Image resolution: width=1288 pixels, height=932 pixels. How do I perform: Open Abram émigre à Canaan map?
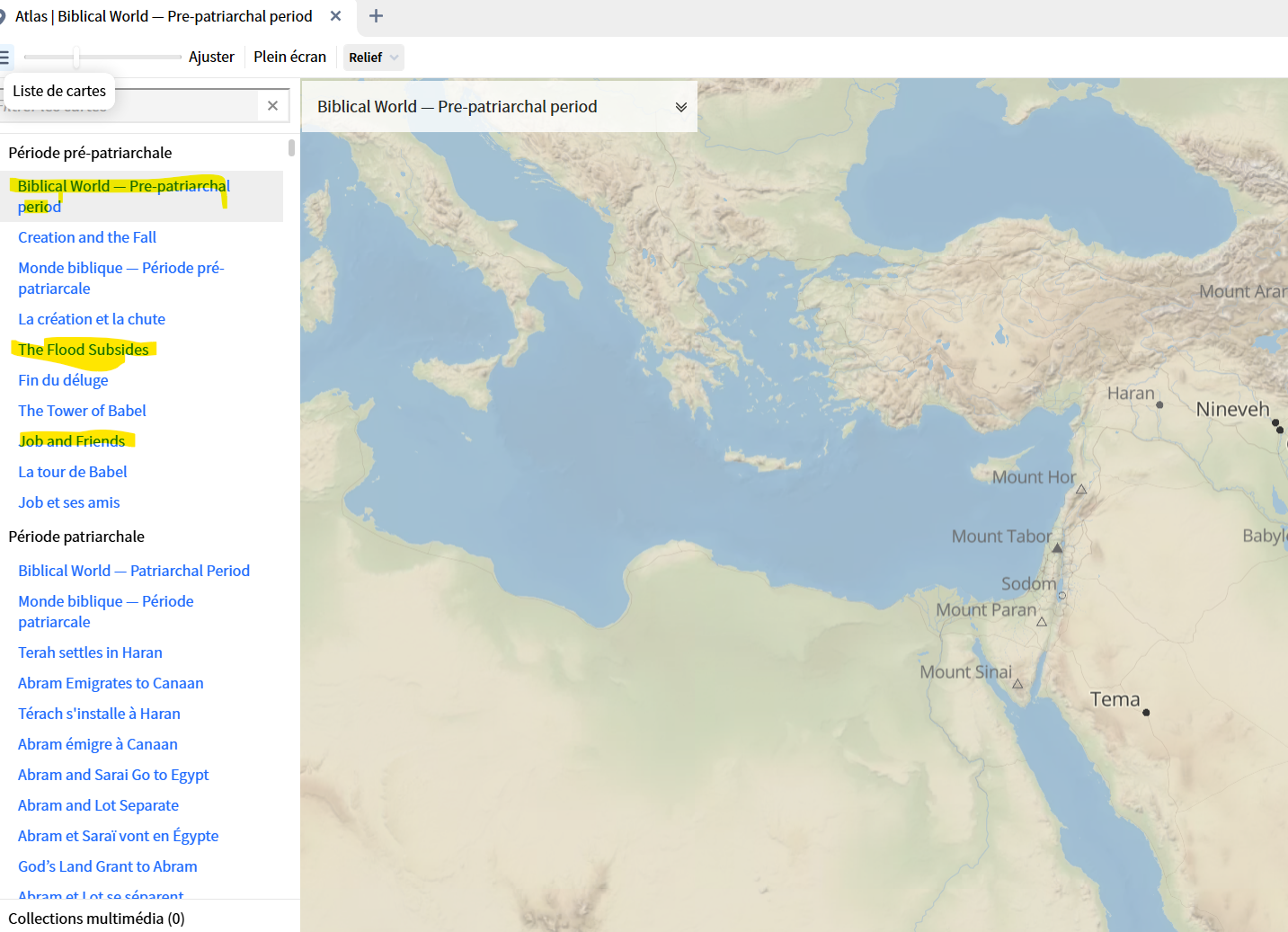tap(98, 744)
